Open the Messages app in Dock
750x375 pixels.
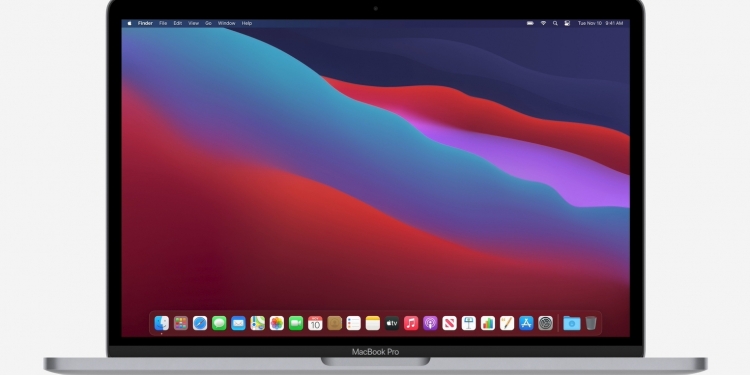pos(219,323)
